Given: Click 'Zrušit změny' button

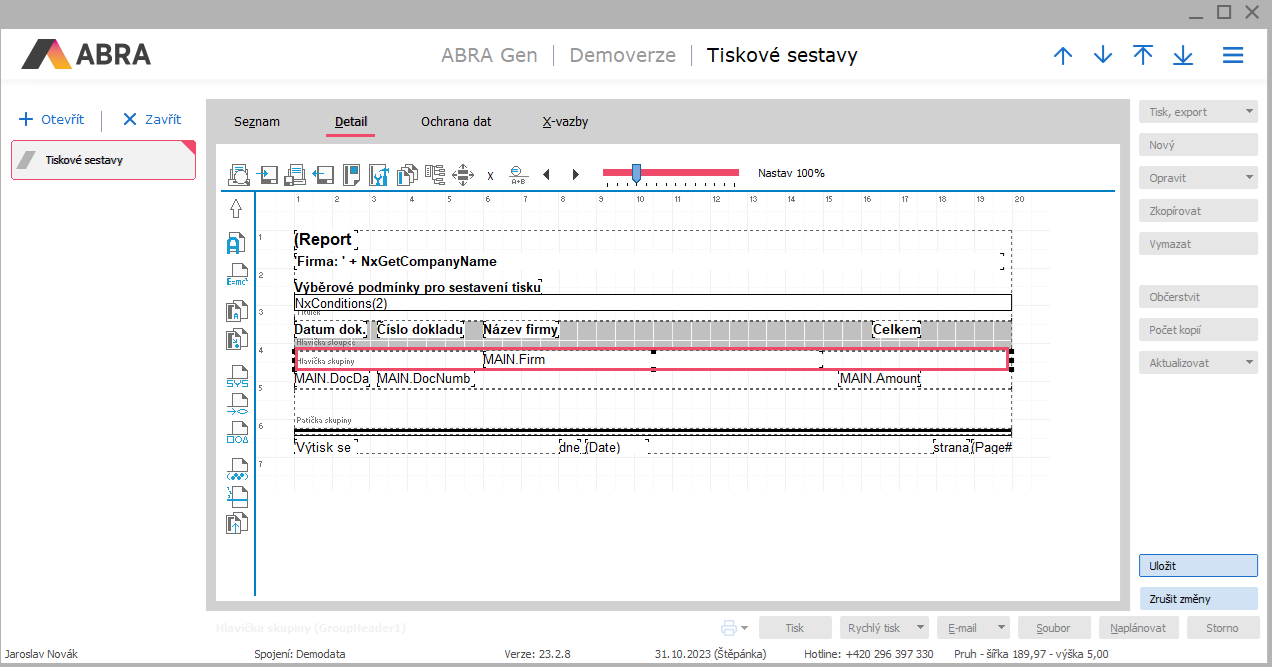Looking at the screenshot, I should 1198,599.
